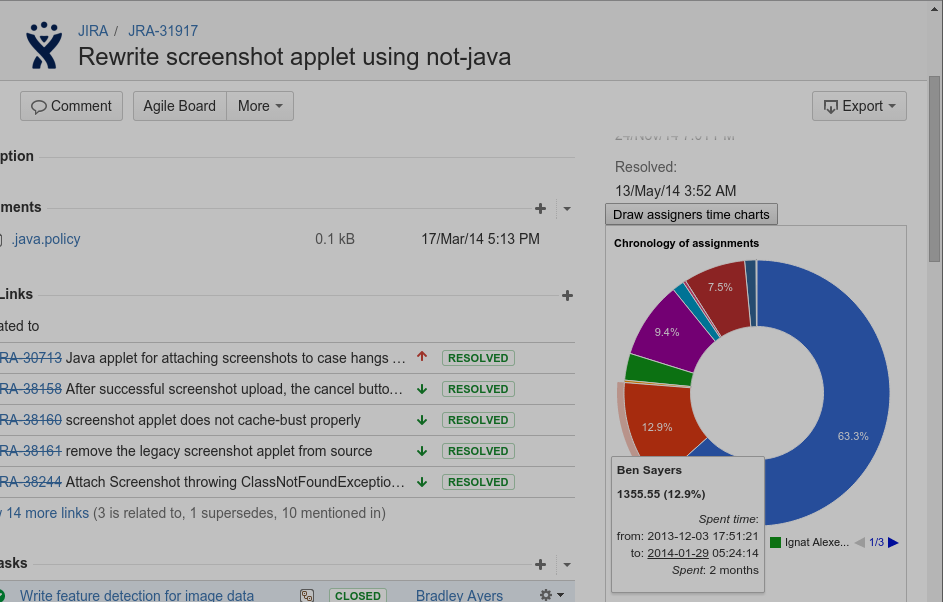This screenshot has height=602, width=943.
Task: Go to next legend page arrow
Action: (893, 542)
